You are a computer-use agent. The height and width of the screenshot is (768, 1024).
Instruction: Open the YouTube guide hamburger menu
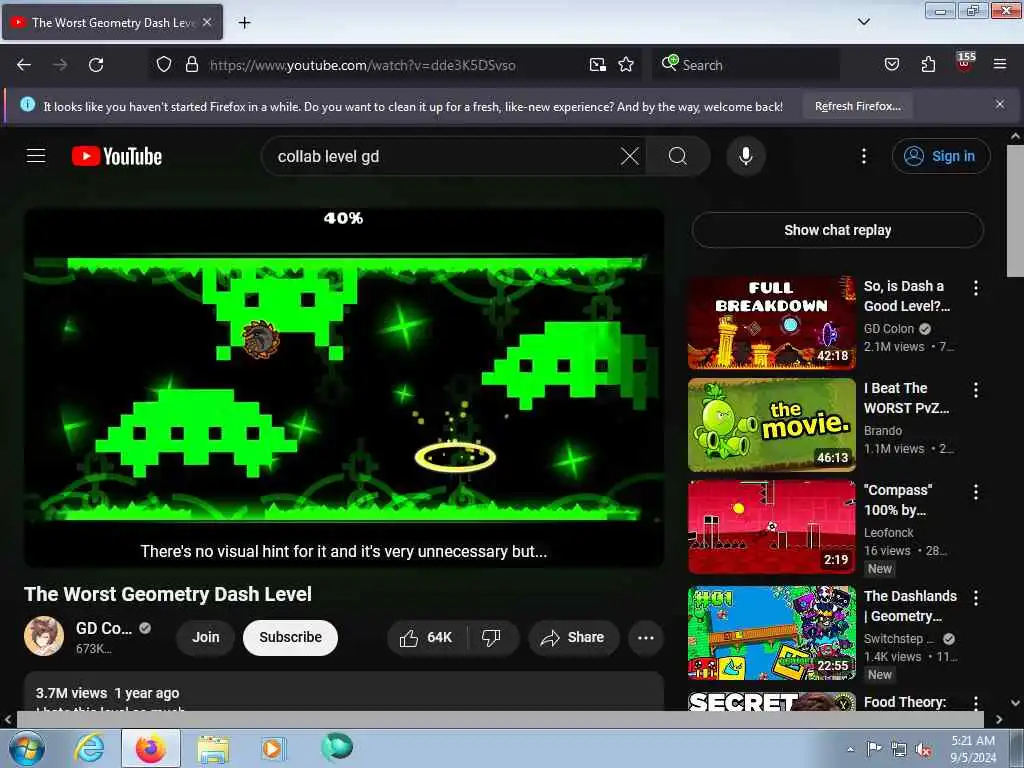[x=36, y=156]
